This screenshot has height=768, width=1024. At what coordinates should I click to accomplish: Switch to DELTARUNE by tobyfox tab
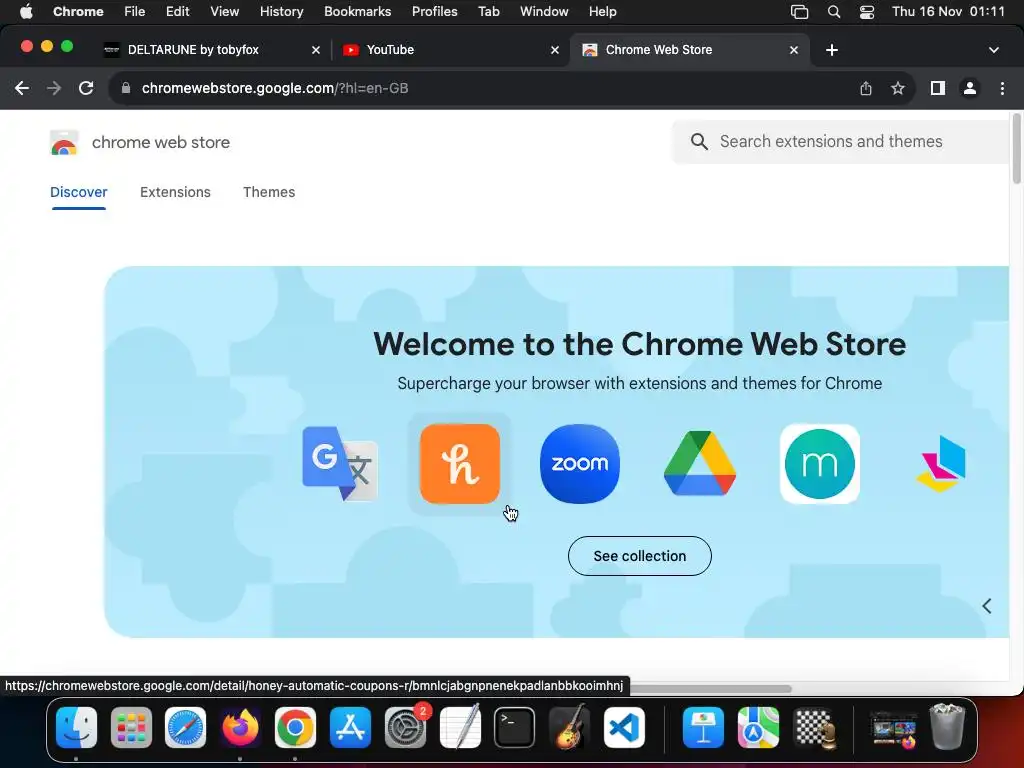[214, 50]
